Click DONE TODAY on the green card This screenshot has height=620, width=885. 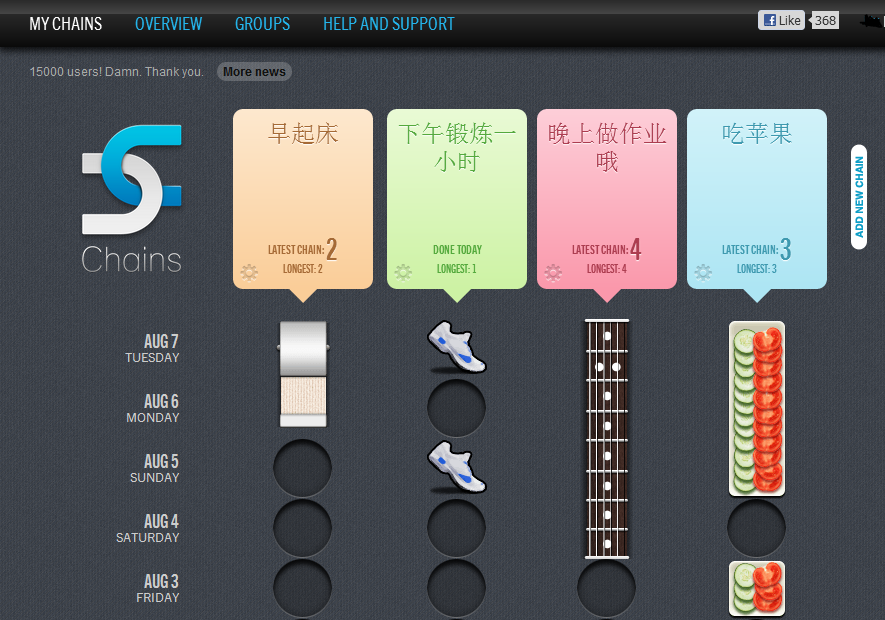click(x=457, y=250)
